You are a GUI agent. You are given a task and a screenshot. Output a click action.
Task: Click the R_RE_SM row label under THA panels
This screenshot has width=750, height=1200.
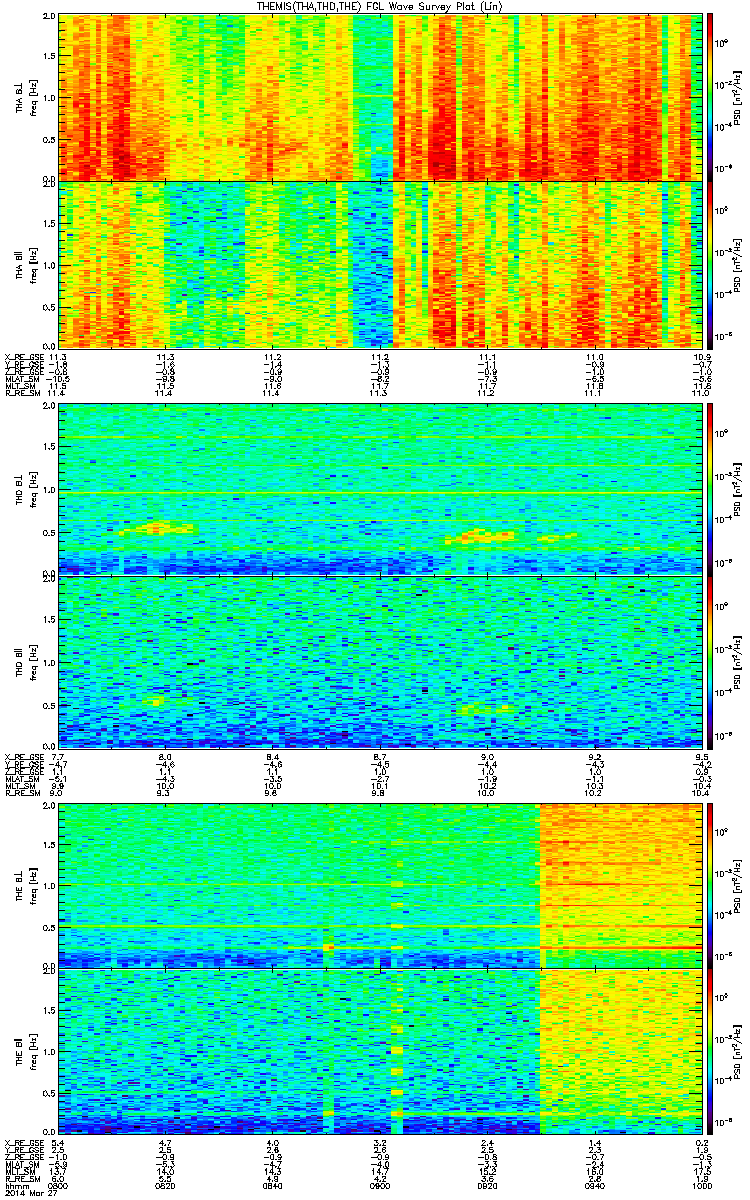pyautogui.click(x=21, y=394)
